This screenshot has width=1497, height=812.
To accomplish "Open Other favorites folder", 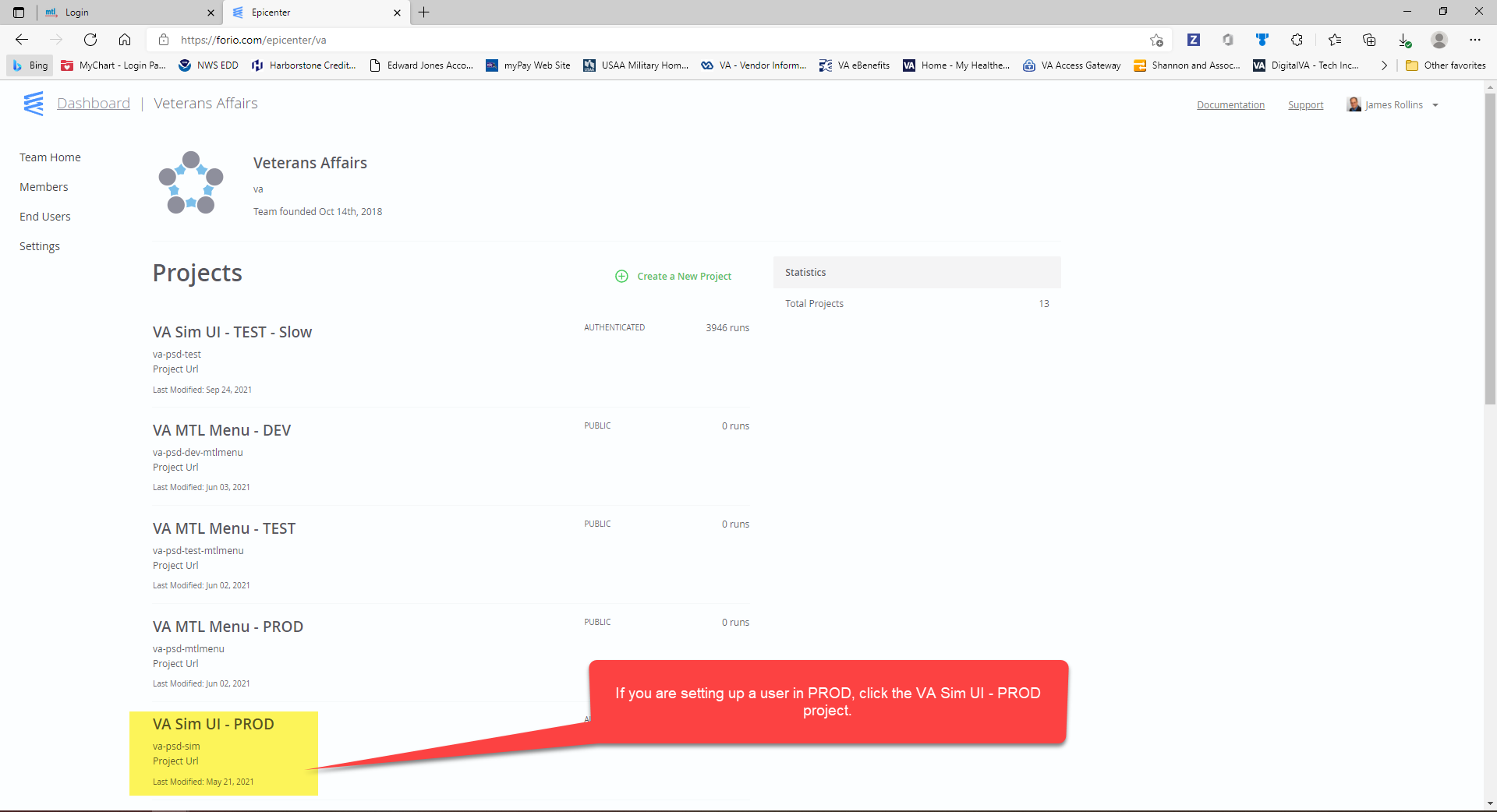I will (x=1446, y=65).
